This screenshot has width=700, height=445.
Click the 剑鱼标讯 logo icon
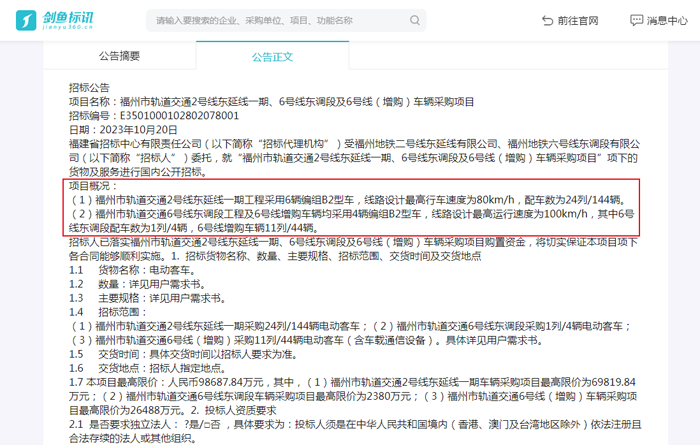tap(26, 21)
